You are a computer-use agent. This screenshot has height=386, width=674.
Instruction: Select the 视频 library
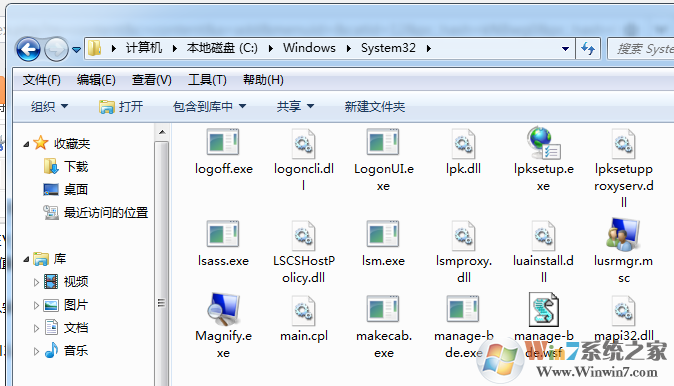tap(66, 282)
